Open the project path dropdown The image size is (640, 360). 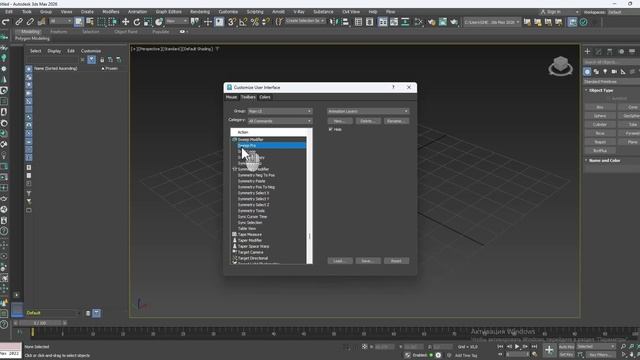492,22
